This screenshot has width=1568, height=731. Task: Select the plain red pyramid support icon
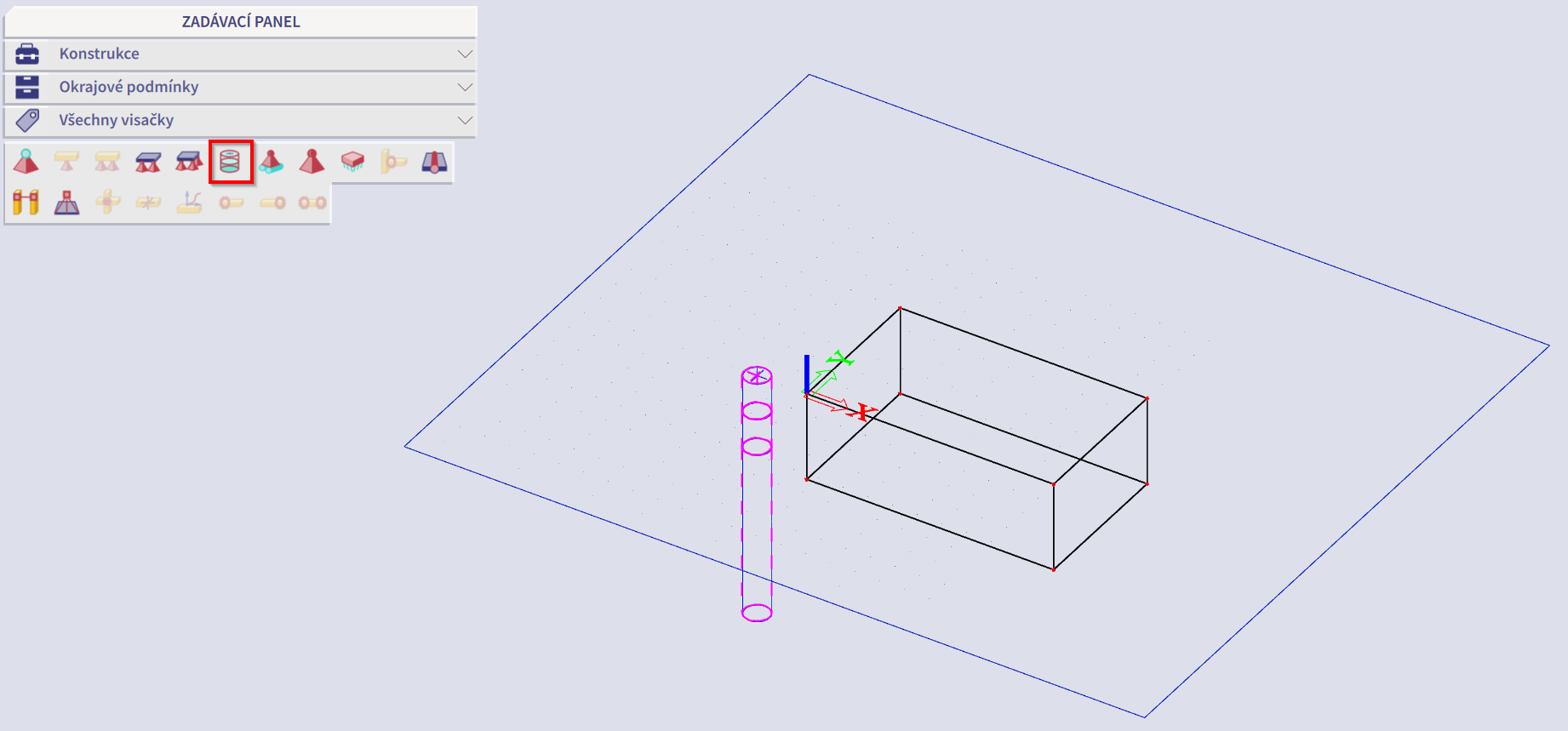click(x=312, y=162)
